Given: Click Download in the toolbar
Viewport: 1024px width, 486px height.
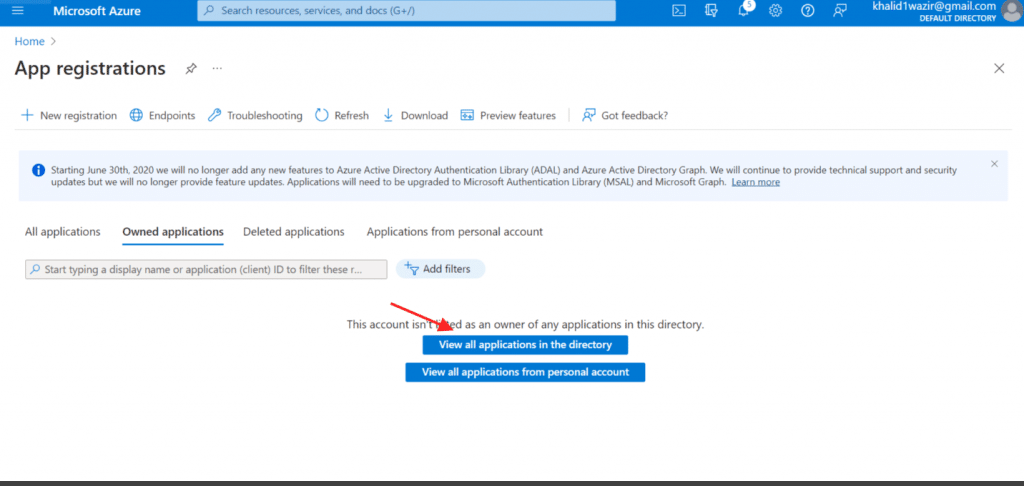Looking at the screenshot, I should point(415,116).
